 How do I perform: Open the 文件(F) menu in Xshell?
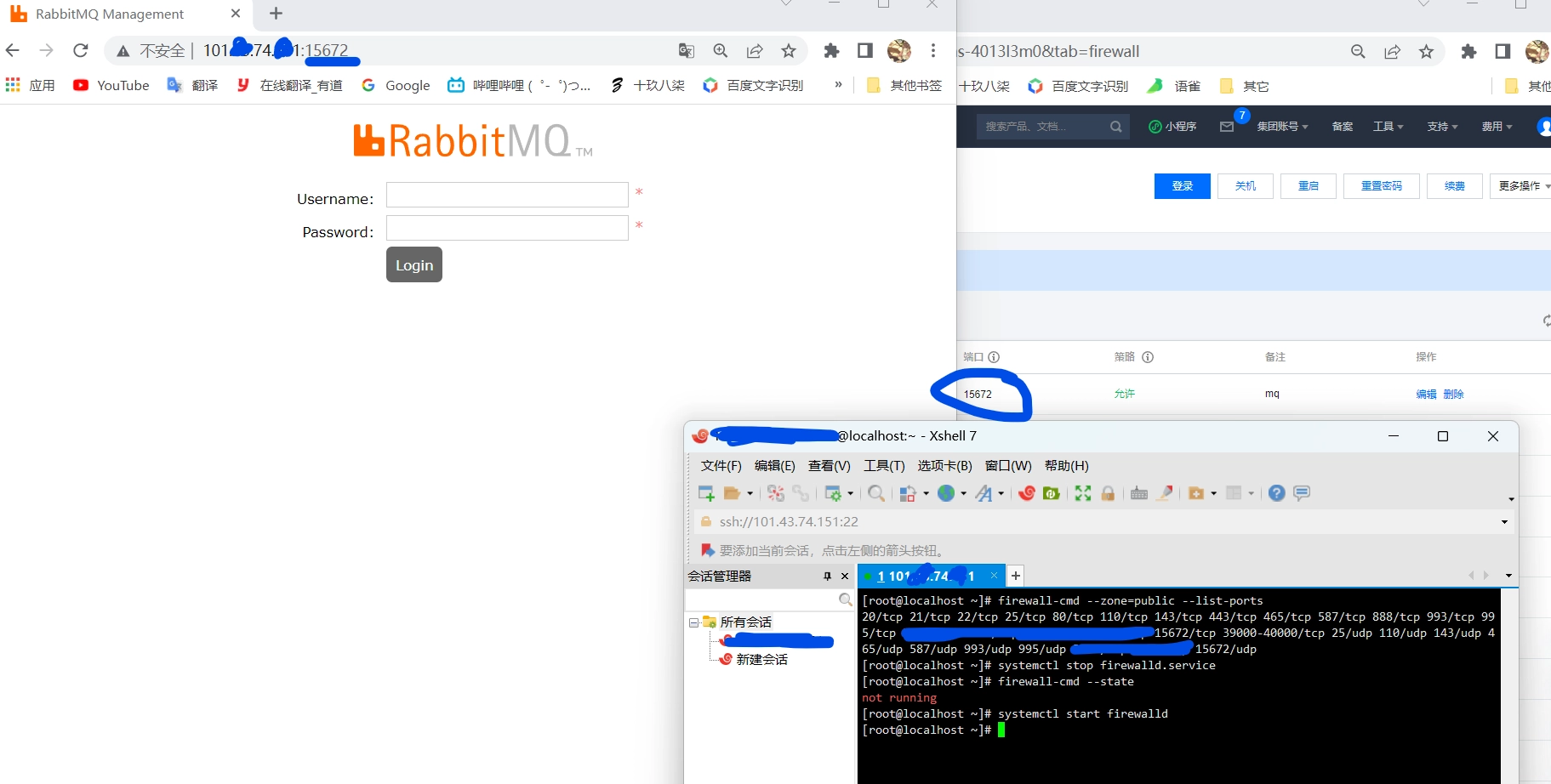point(721,466)
